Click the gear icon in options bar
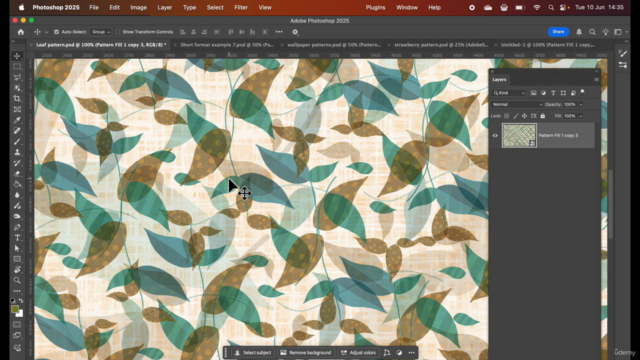 (295, 32)
